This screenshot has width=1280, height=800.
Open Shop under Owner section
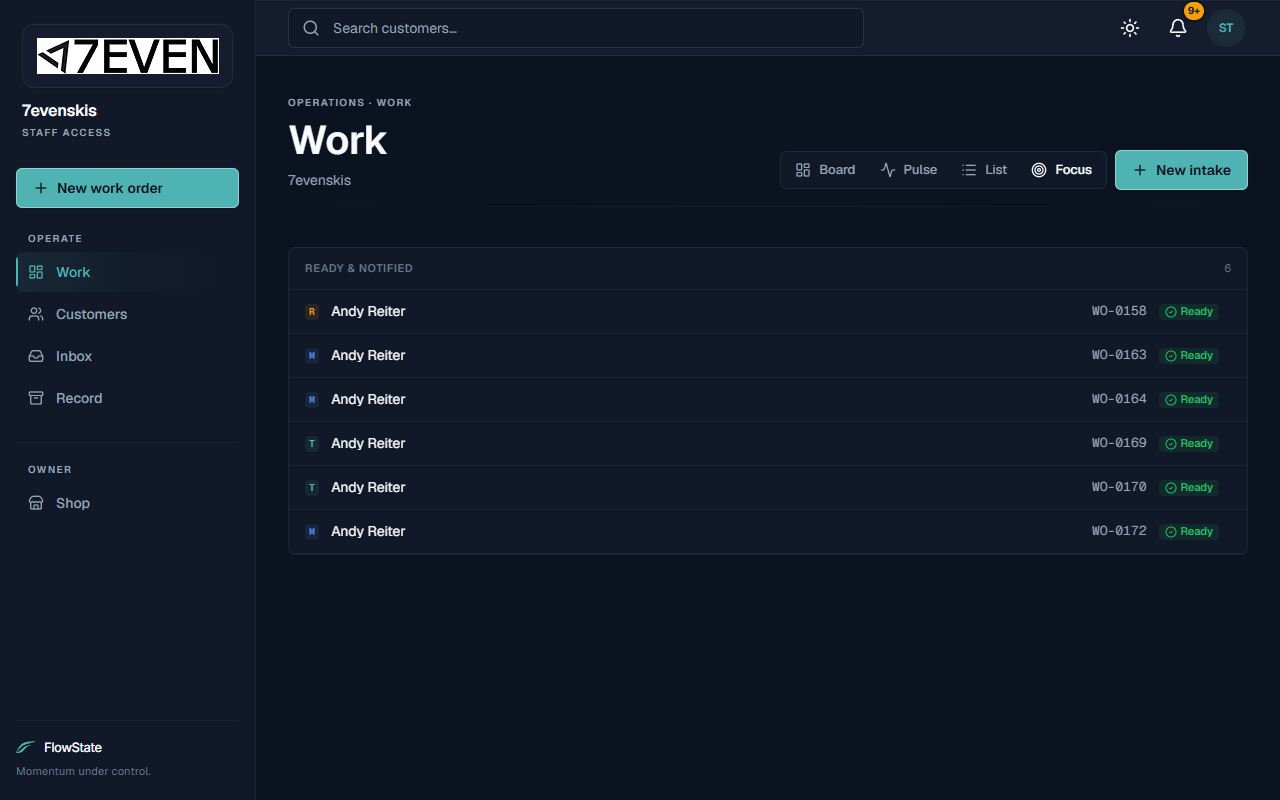[127, 503]
